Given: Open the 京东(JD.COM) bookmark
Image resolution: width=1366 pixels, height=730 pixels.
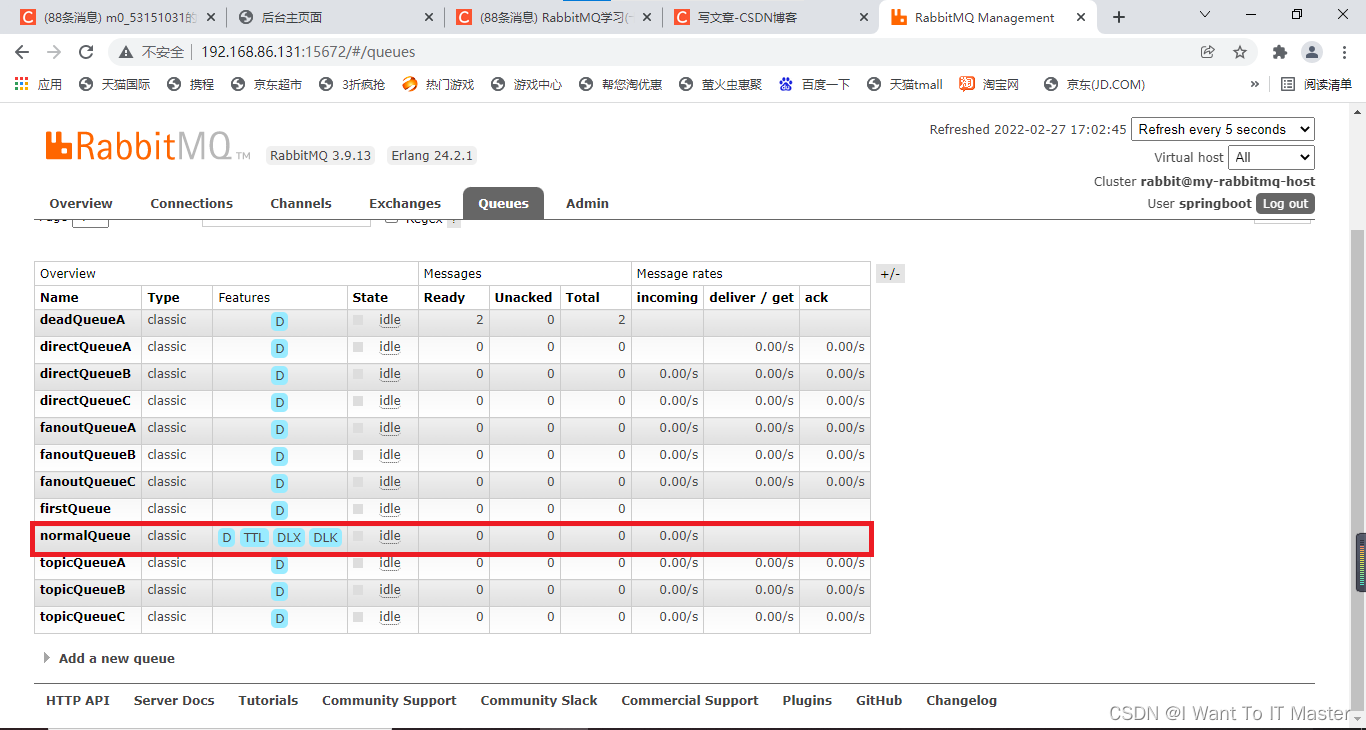Looking at the screenshot, I should point(1094,84).
